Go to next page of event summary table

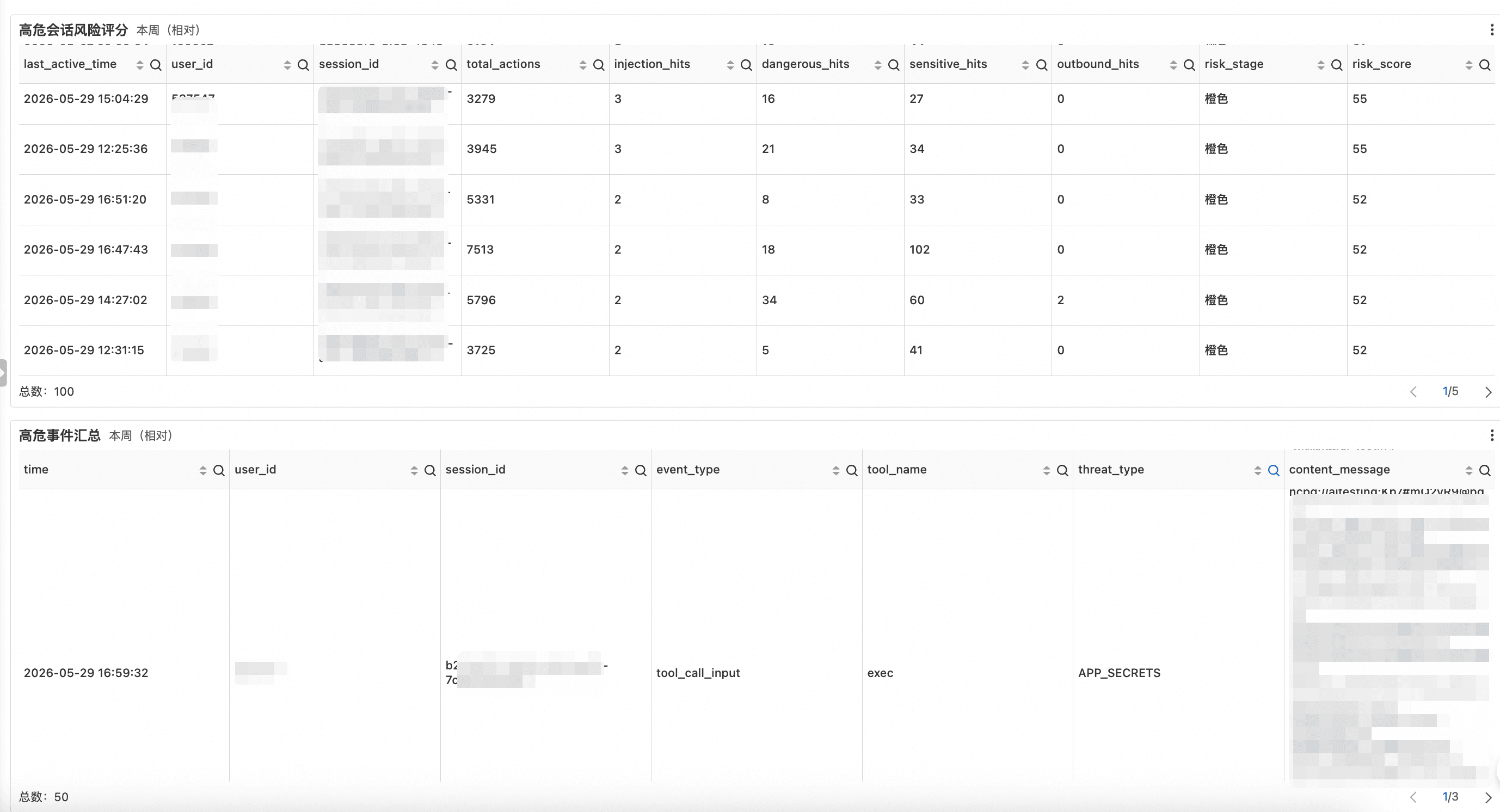point(1488,797)
